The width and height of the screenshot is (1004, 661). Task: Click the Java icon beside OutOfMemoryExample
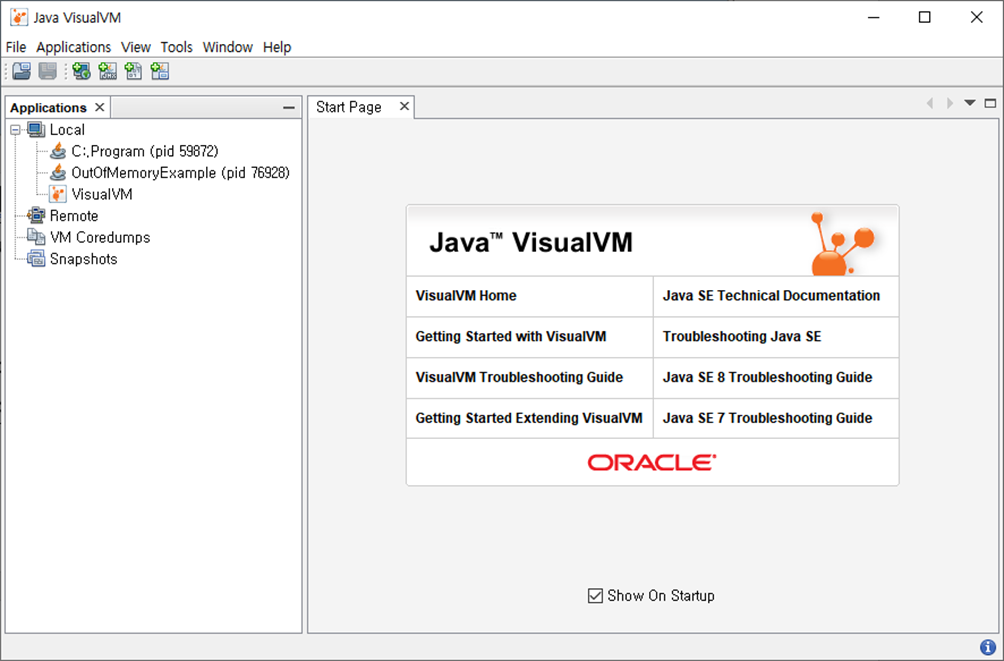point(58,172)
